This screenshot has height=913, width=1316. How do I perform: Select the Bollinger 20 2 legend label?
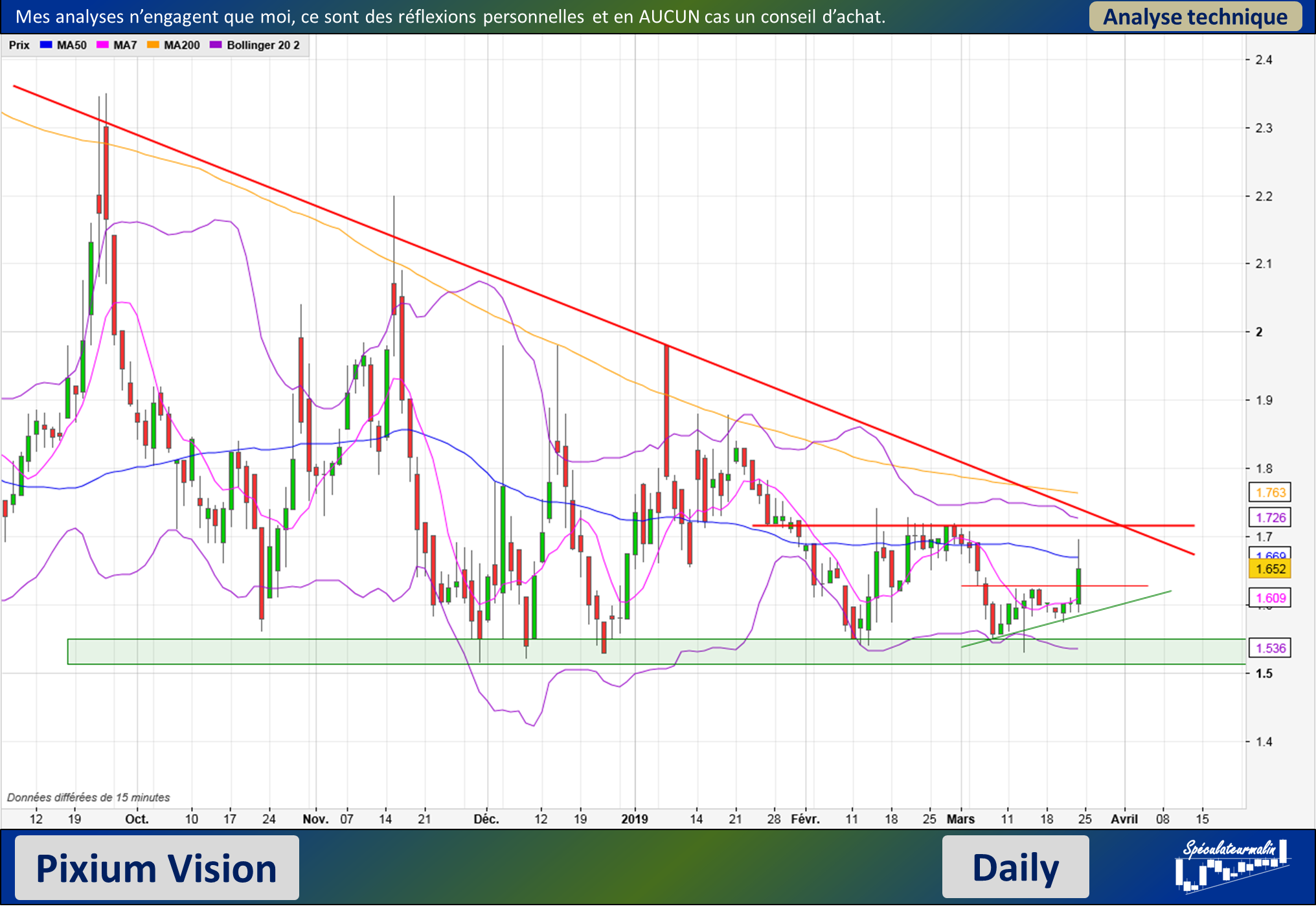click(263, 45)
